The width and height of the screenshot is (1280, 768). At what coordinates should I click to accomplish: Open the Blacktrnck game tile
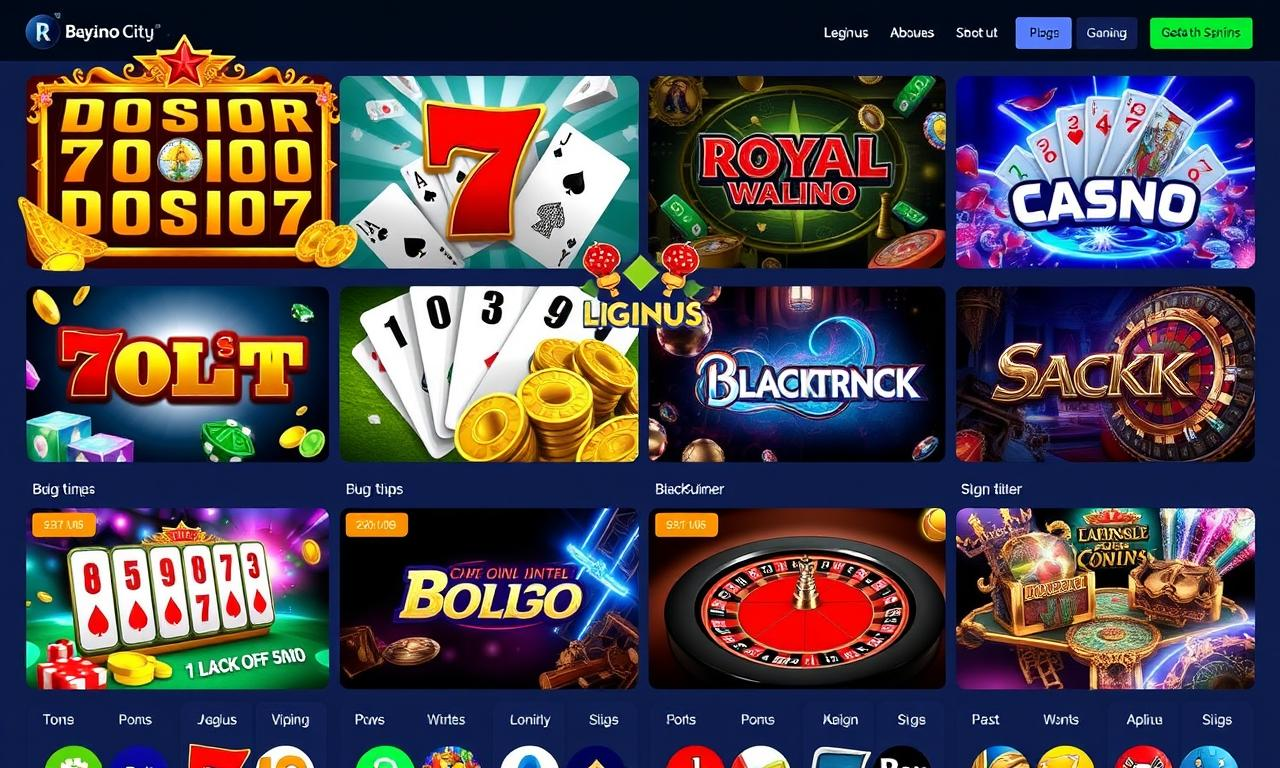tap(797, 374)
